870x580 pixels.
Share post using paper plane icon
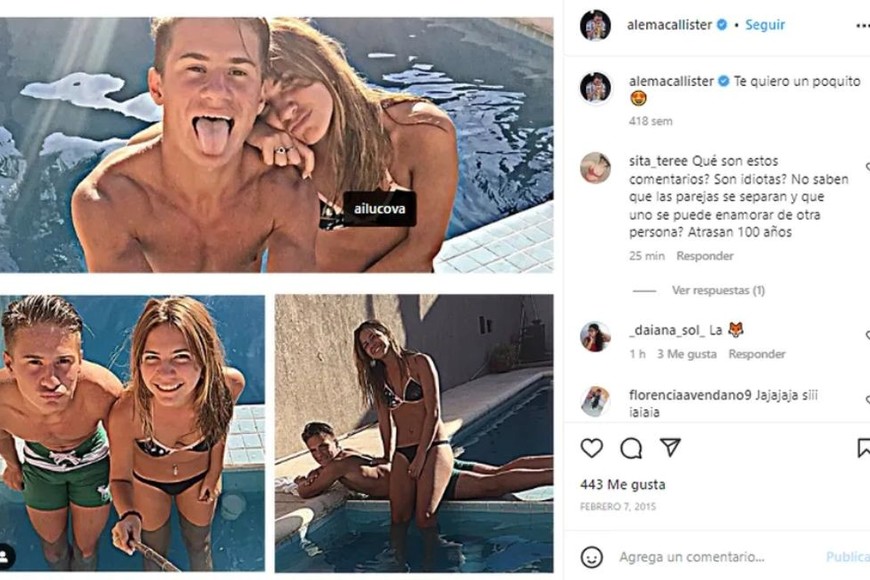coord(670,448)
